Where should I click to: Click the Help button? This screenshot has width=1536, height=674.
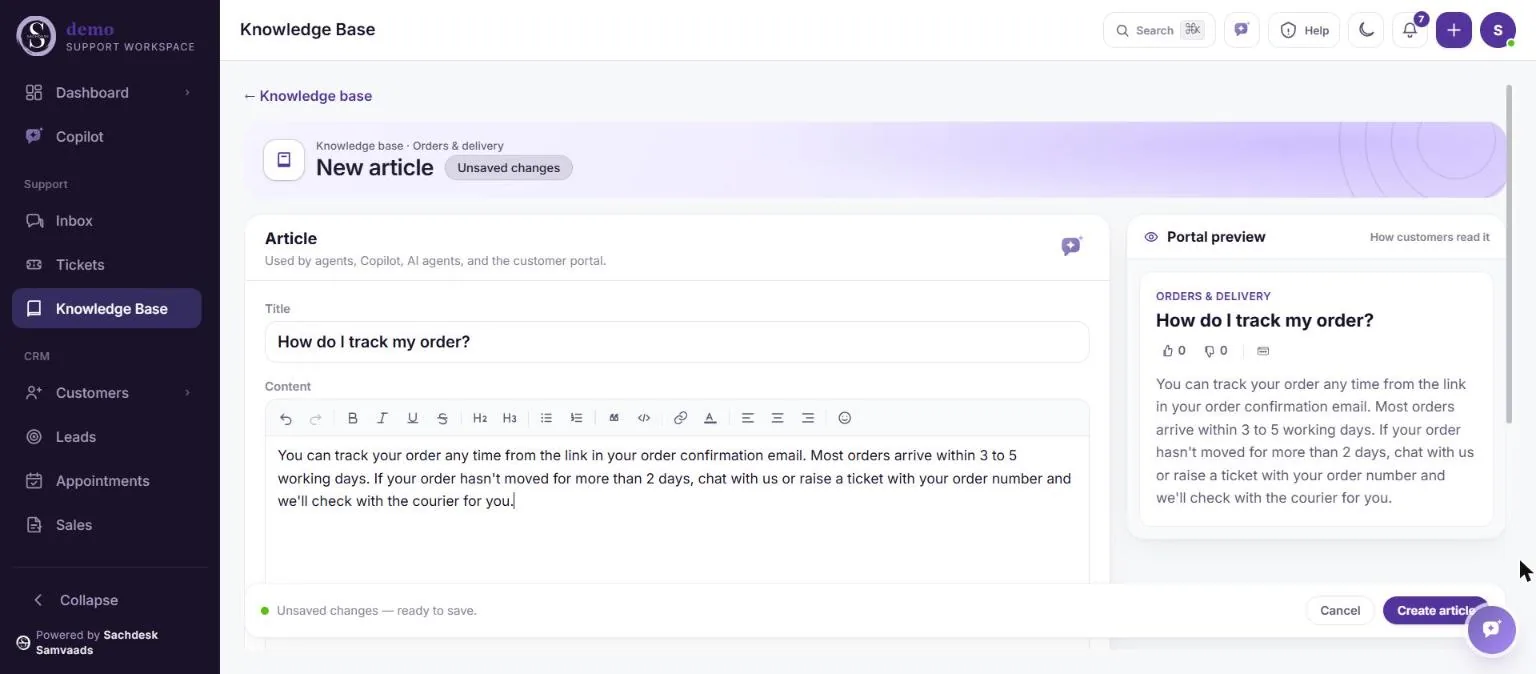tap(1304, 30)
